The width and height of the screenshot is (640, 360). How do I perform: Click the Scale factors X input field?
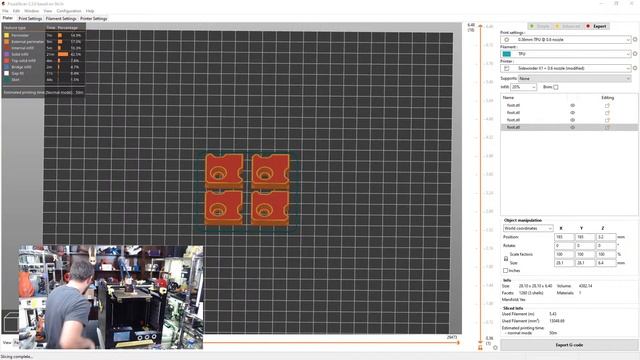pyautogui.click(x=564, y=254)
